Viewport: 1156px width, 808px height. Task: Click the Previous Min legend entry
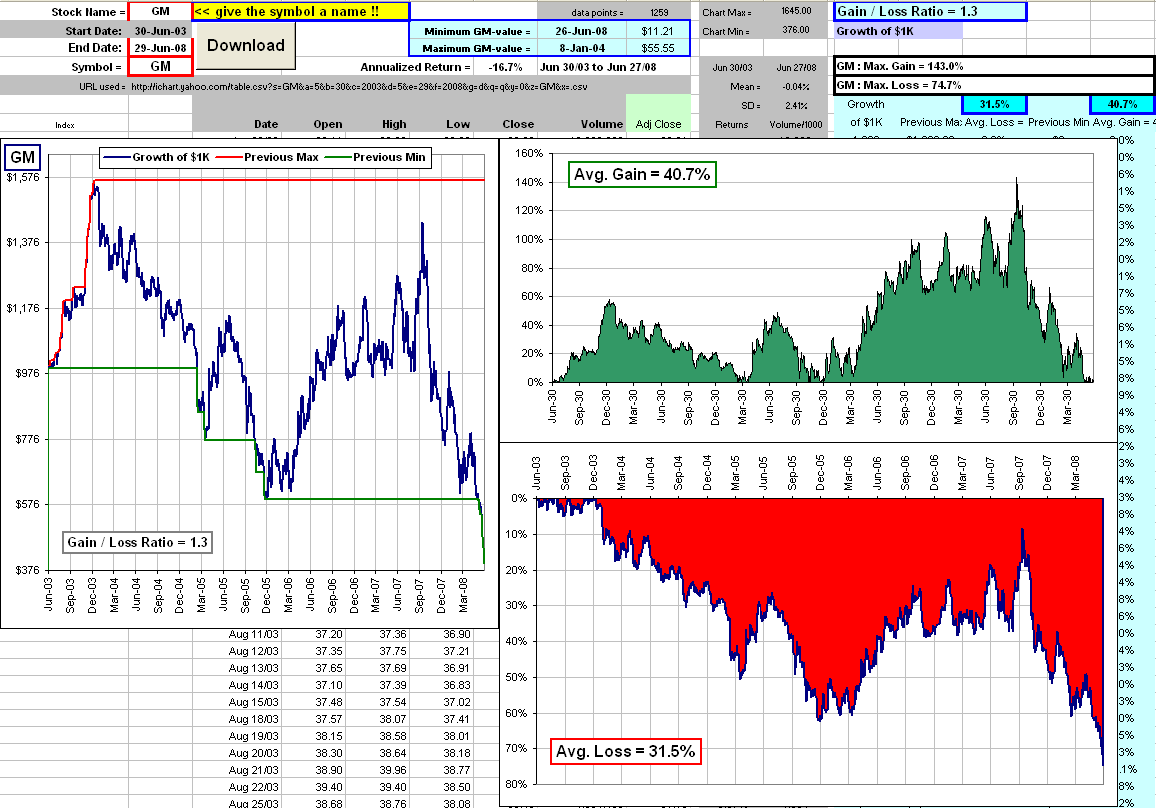[375, 157]
